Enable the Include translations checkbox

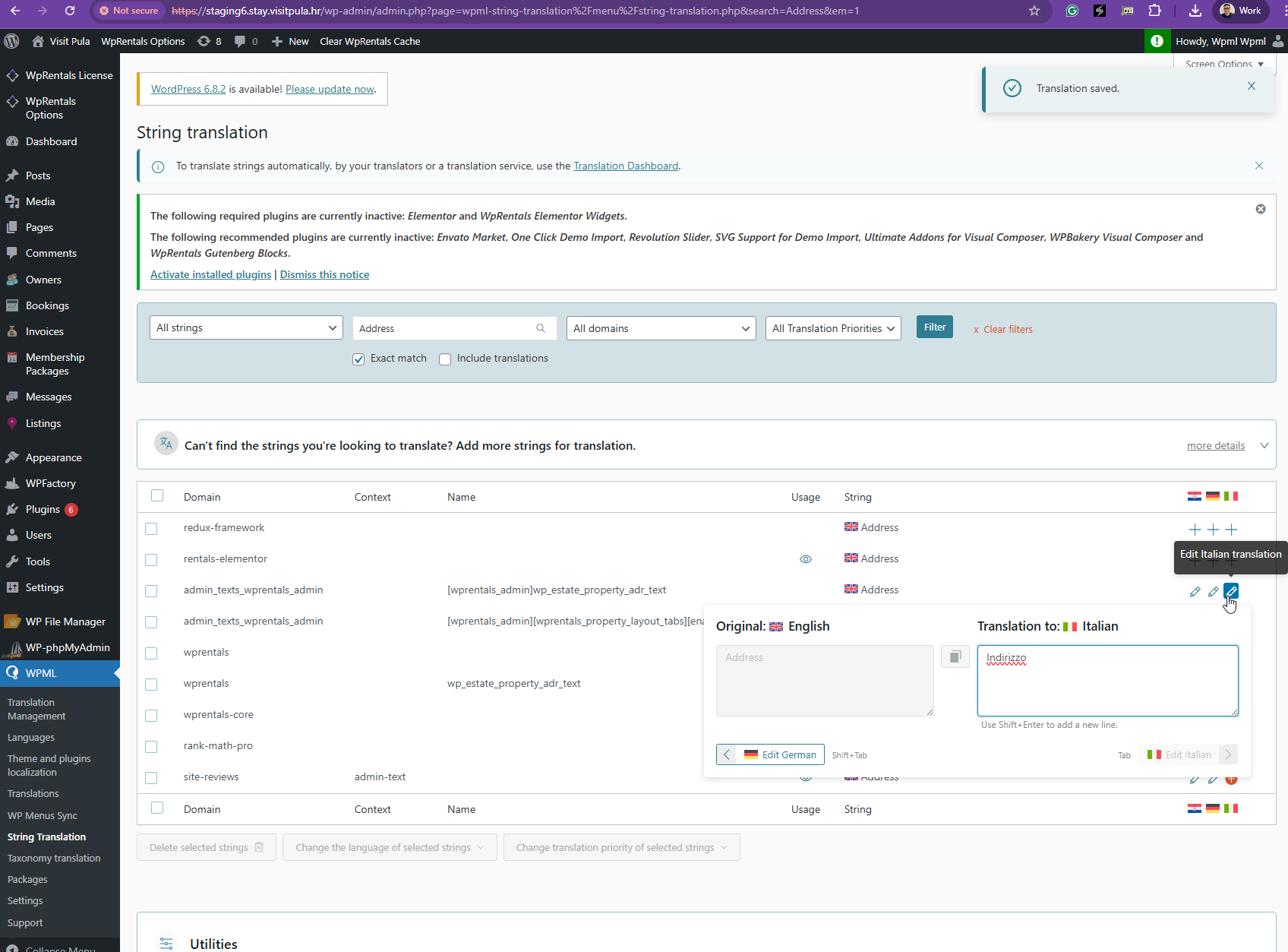click(445, 359)
